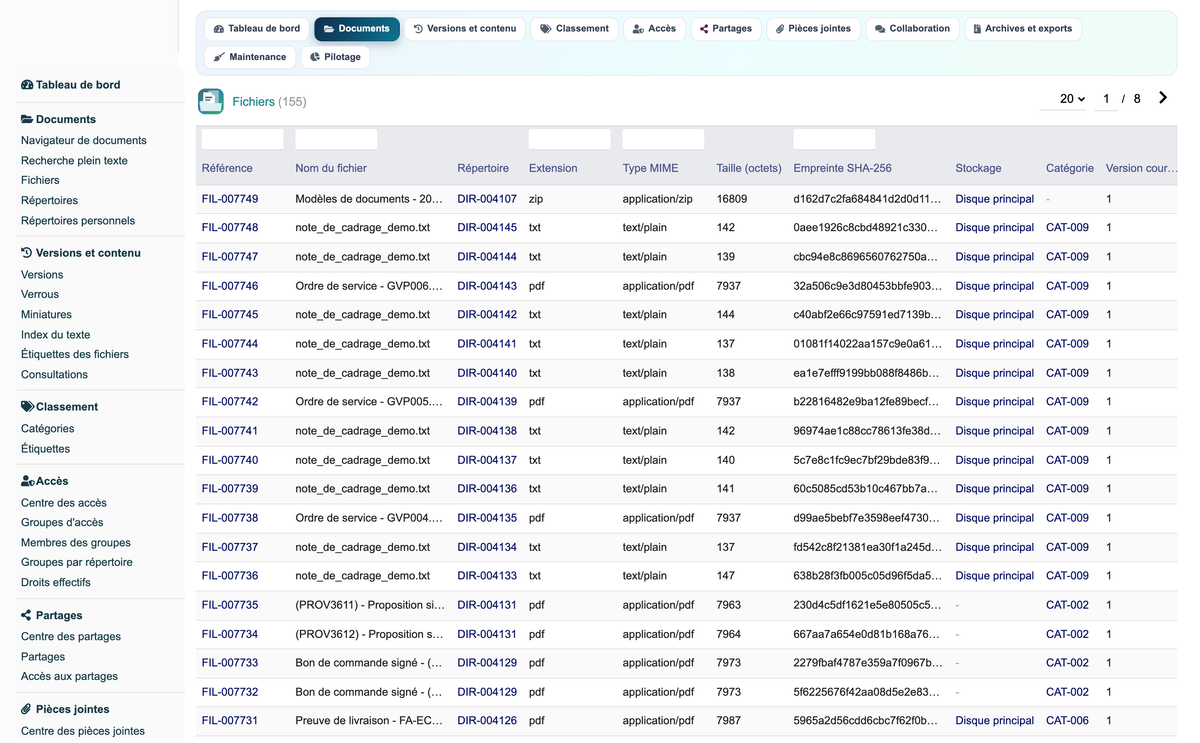
Task: Click Pièces jointes paperclip icon in sidebar
Action: (27, 709)
